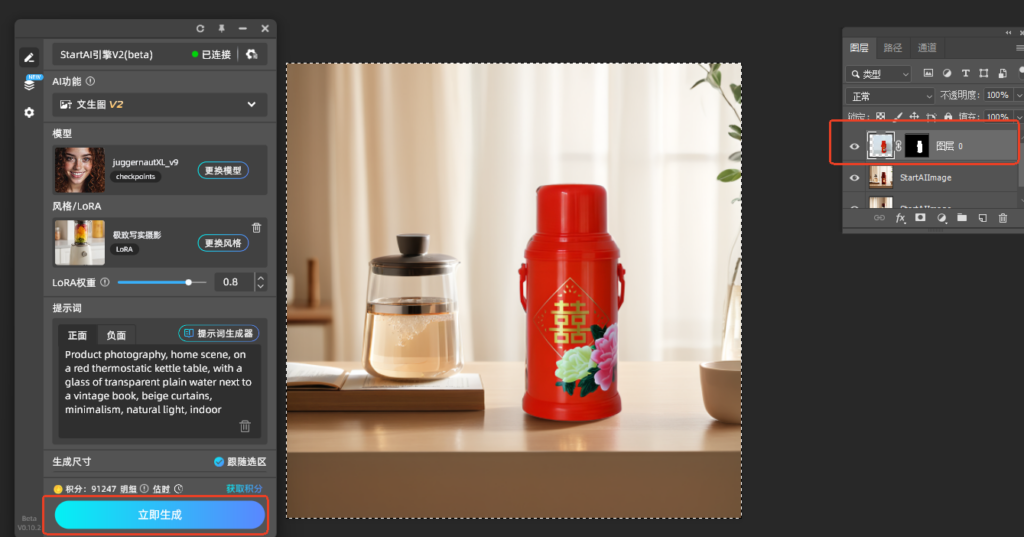The height and width of the screenshot is (537, 1024).
Task: Filter layers by smart object type
Action: coord(1002,74)
